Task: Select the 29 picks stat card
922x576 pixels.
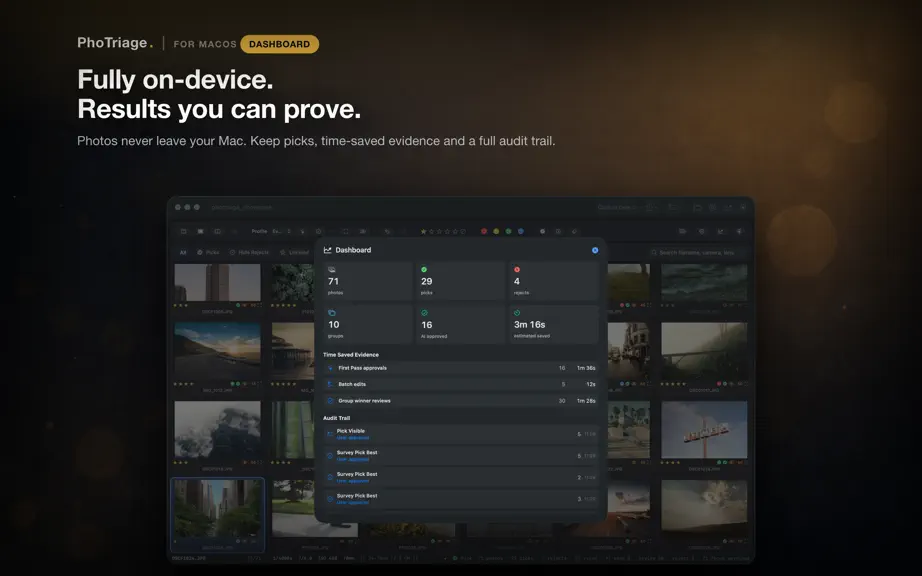Action: [460, 281]
